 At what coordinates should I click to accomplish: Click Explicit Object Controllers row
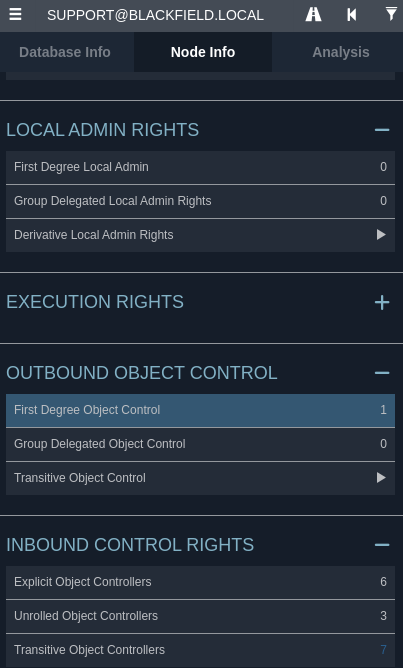click(x=200, y=582)
